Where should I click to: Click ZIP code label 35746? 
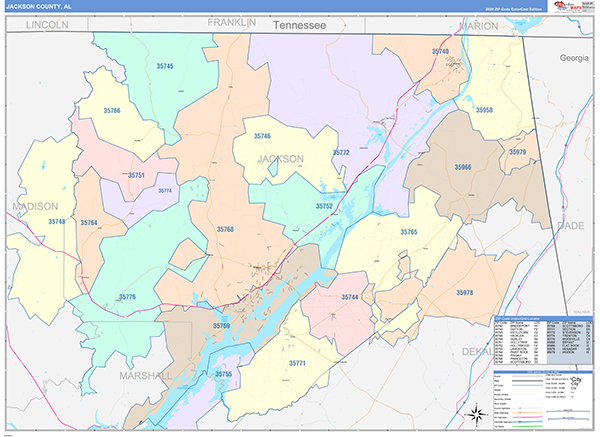[262, 136]
